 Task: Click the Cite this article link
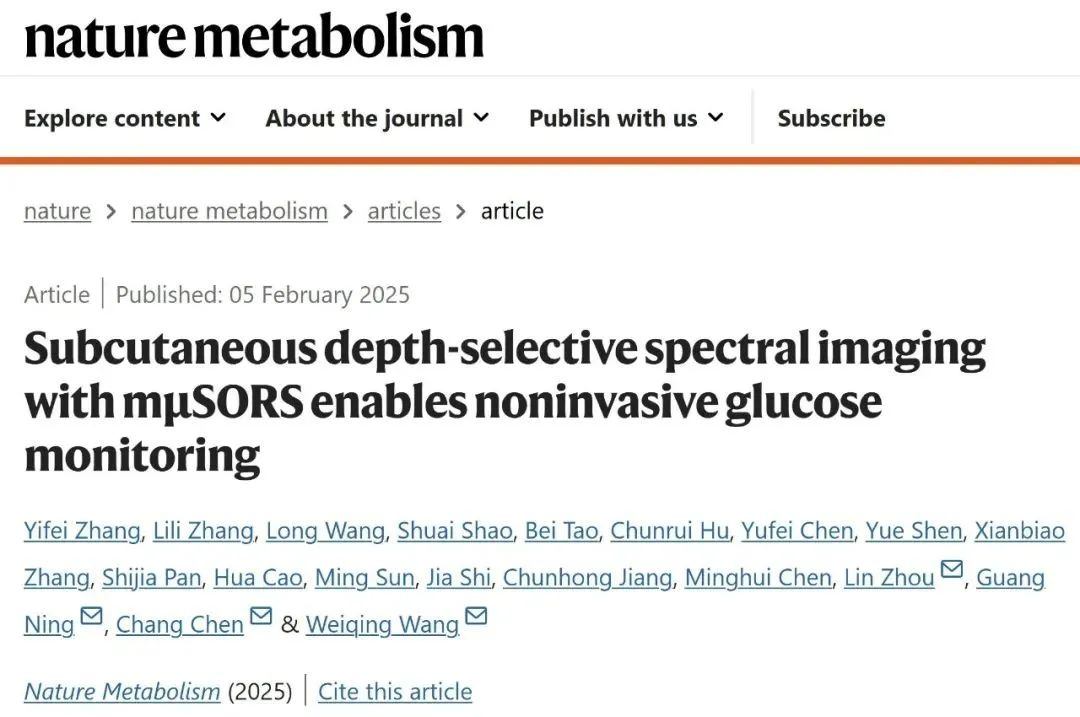tap(395, 691)
